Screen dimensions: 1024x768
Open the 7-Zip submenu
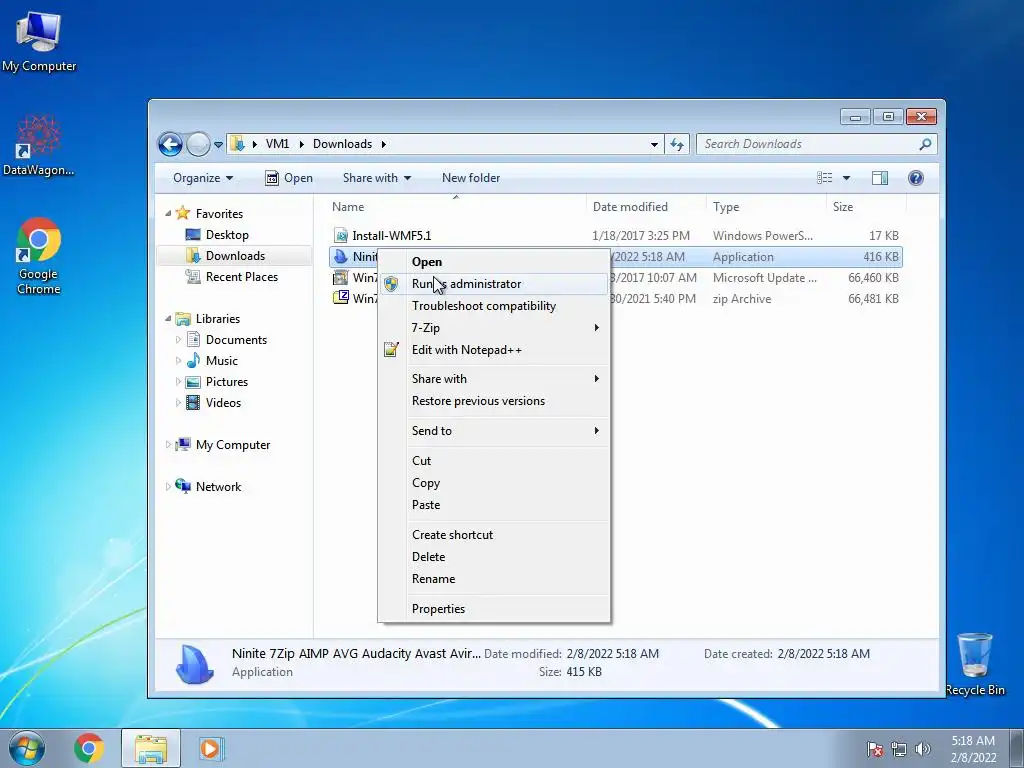pyautogui.click(x=494, y=328)
